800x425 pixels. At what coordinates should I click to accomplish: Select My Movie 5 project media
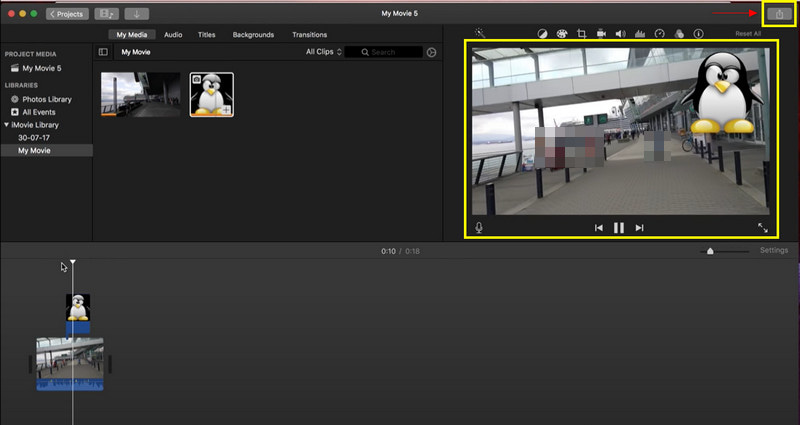pos(41,68)
